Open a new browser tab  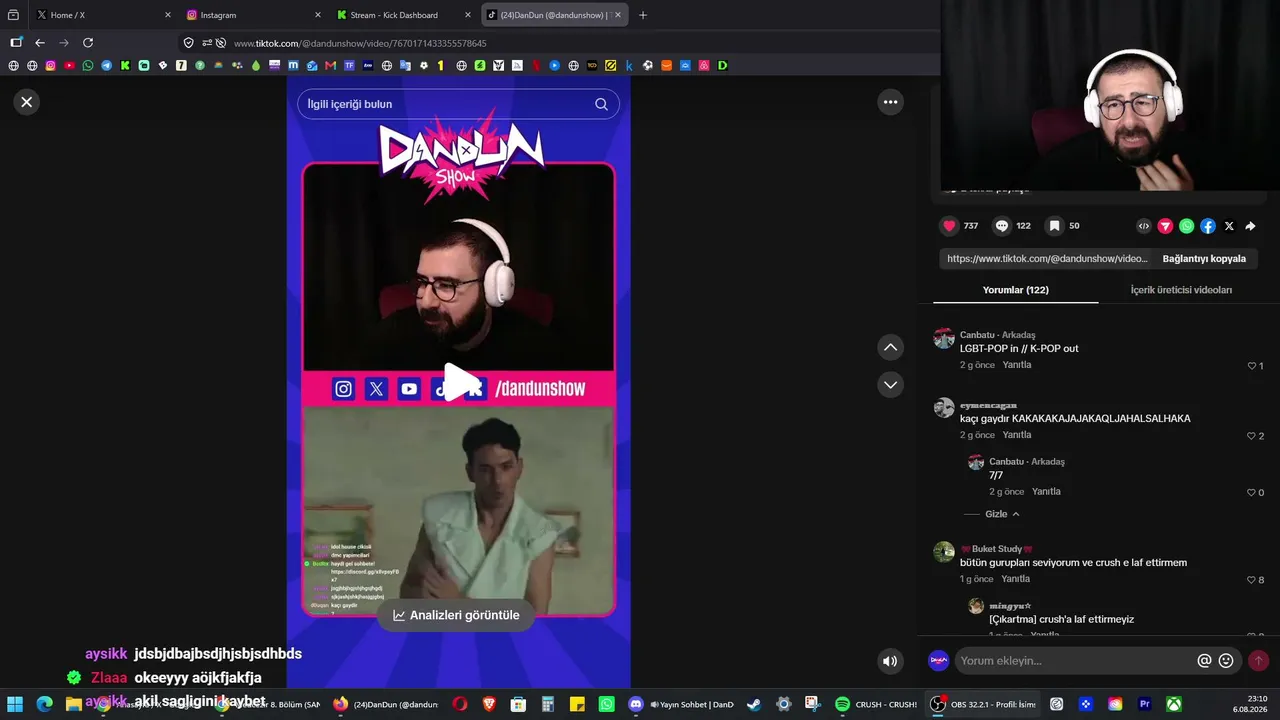(643, 15)
